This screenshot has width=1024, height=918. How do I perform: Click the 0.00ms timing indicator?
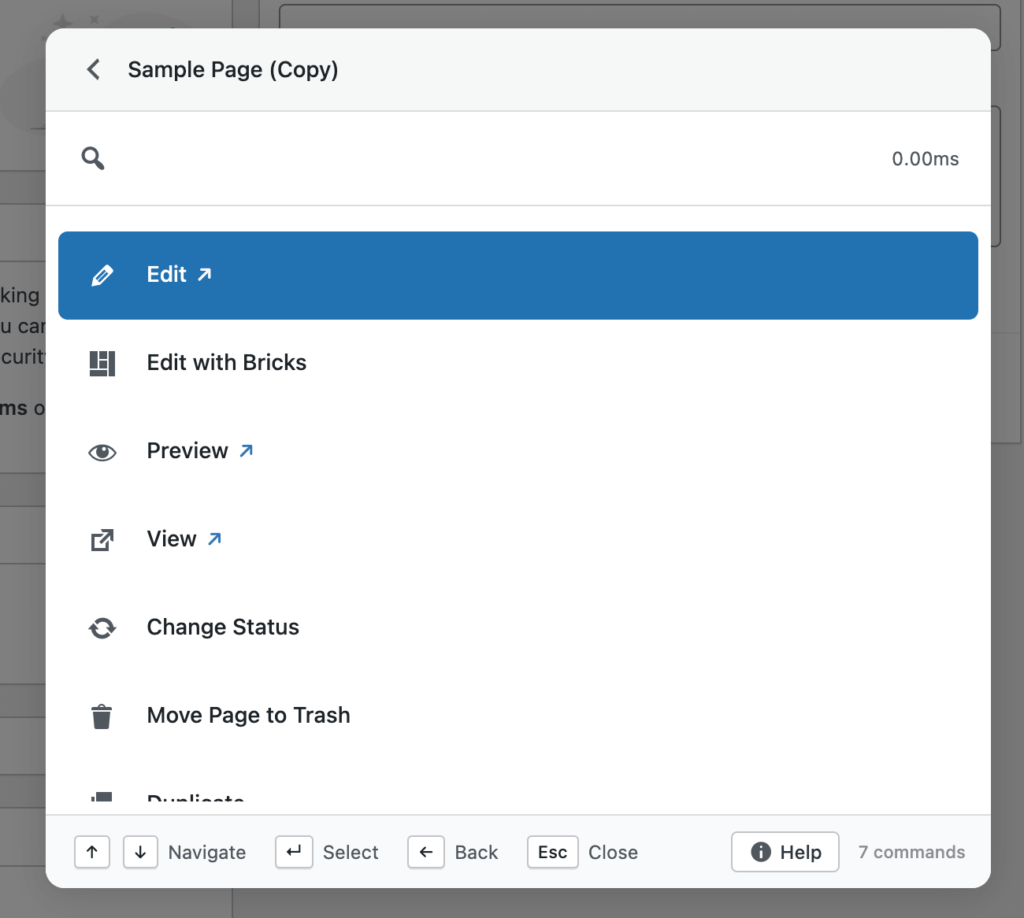coord(925,158)
